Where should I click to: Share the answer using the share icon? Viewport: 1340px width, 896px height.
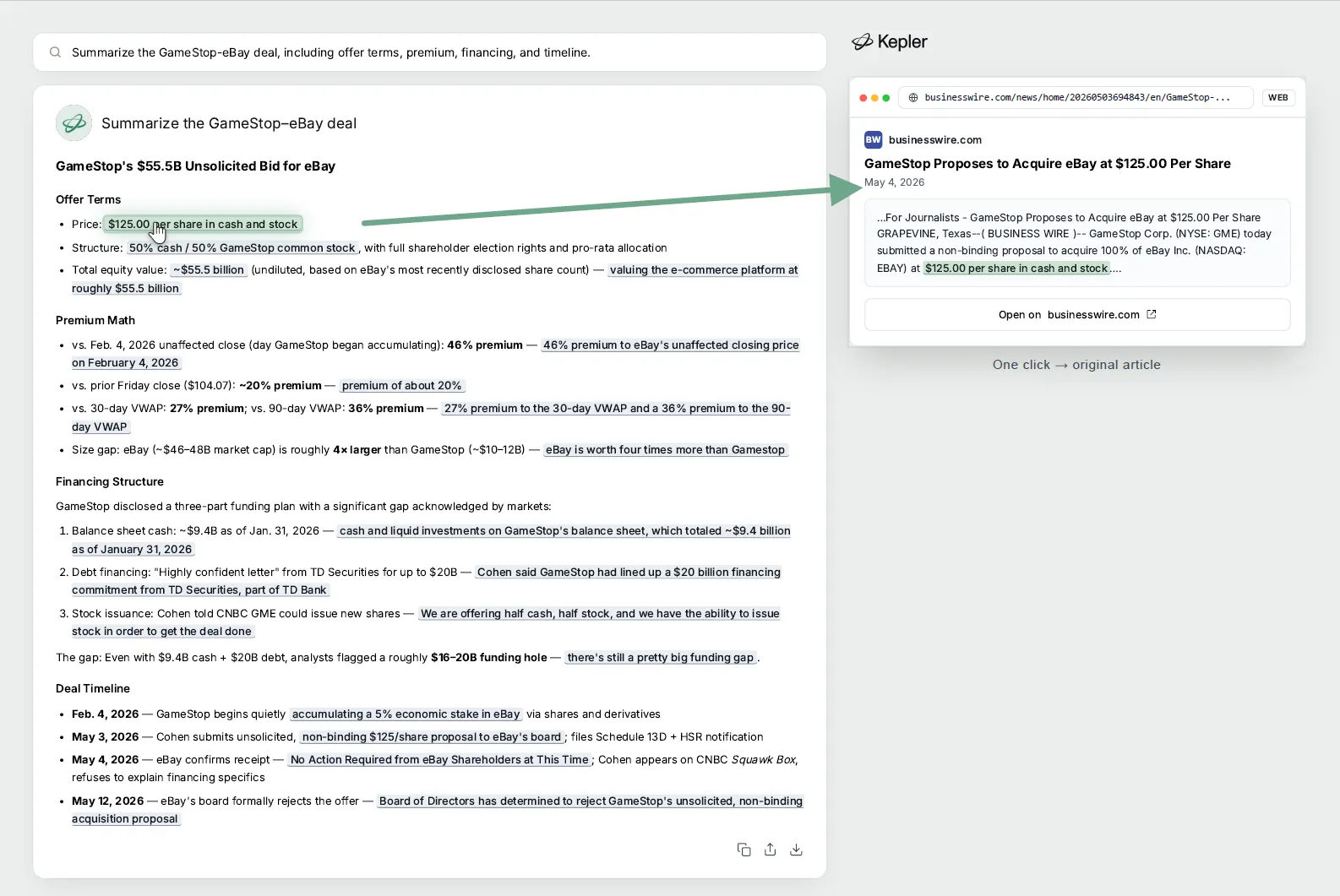point(771,850)
